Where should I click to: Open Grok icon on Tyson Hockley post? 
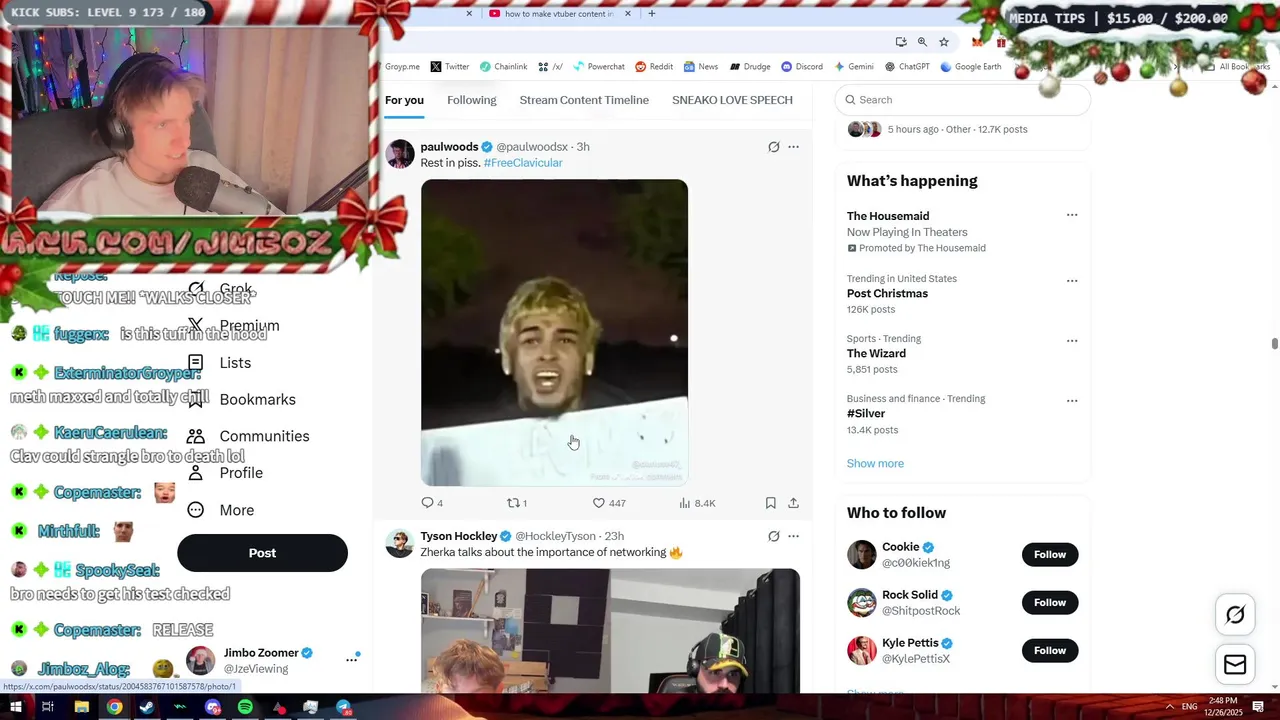coord(773,536)
